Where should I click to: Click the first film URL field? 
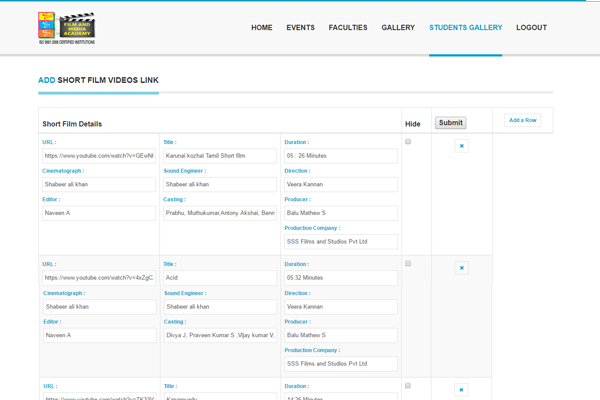(98, 156)
